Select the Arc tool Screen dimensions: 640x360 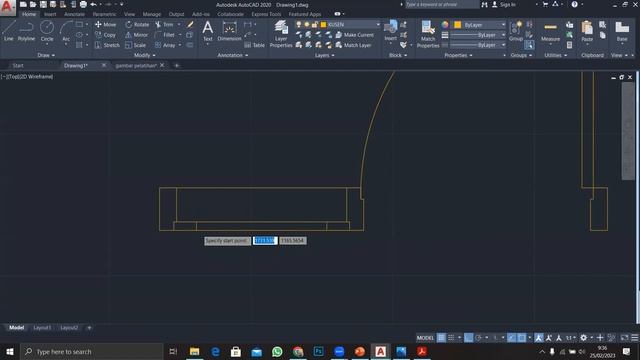pos(66,31)
